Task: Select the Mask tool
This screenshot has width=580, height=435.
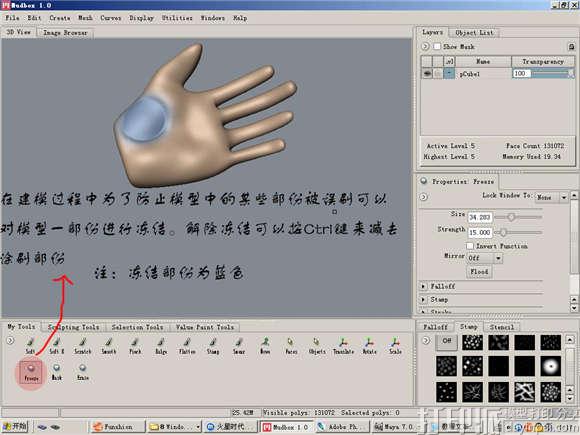Action: click(x=57, y=372)
